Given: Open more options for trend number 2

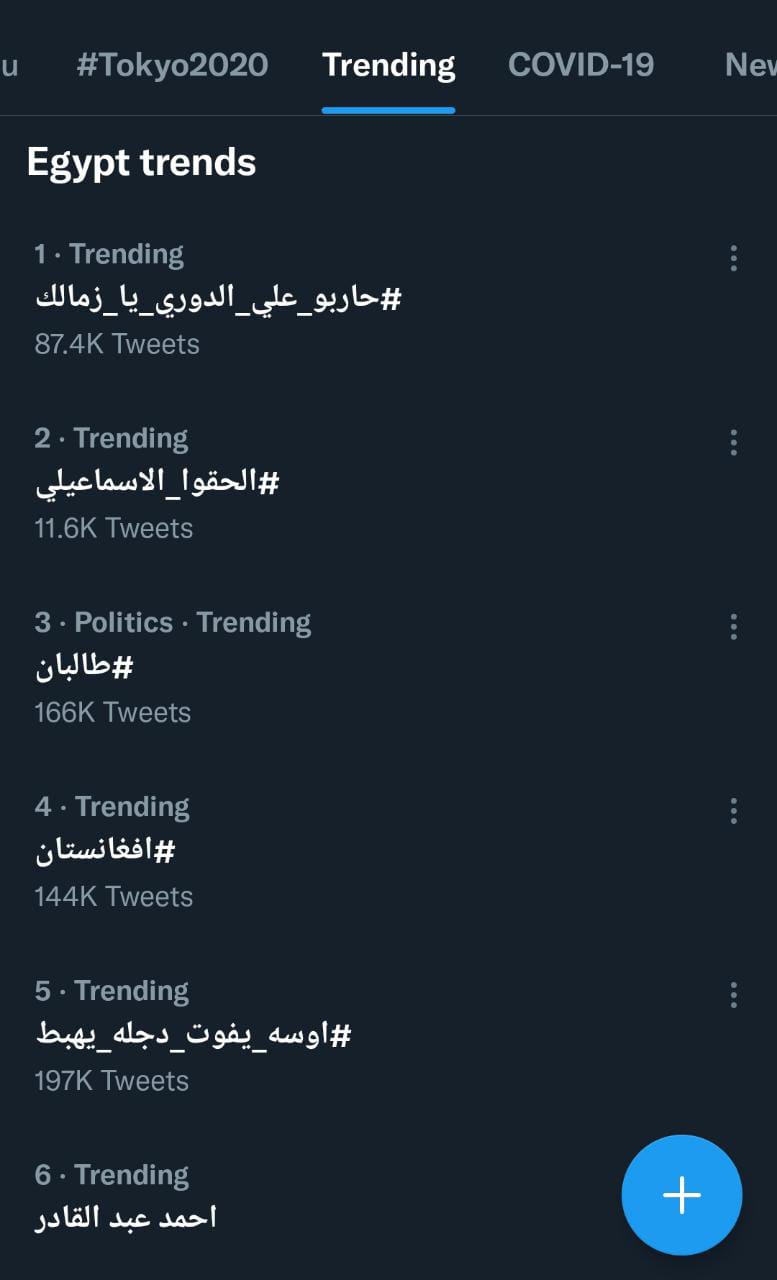Looking at the screenshot, I should click(x=734, y=442).
